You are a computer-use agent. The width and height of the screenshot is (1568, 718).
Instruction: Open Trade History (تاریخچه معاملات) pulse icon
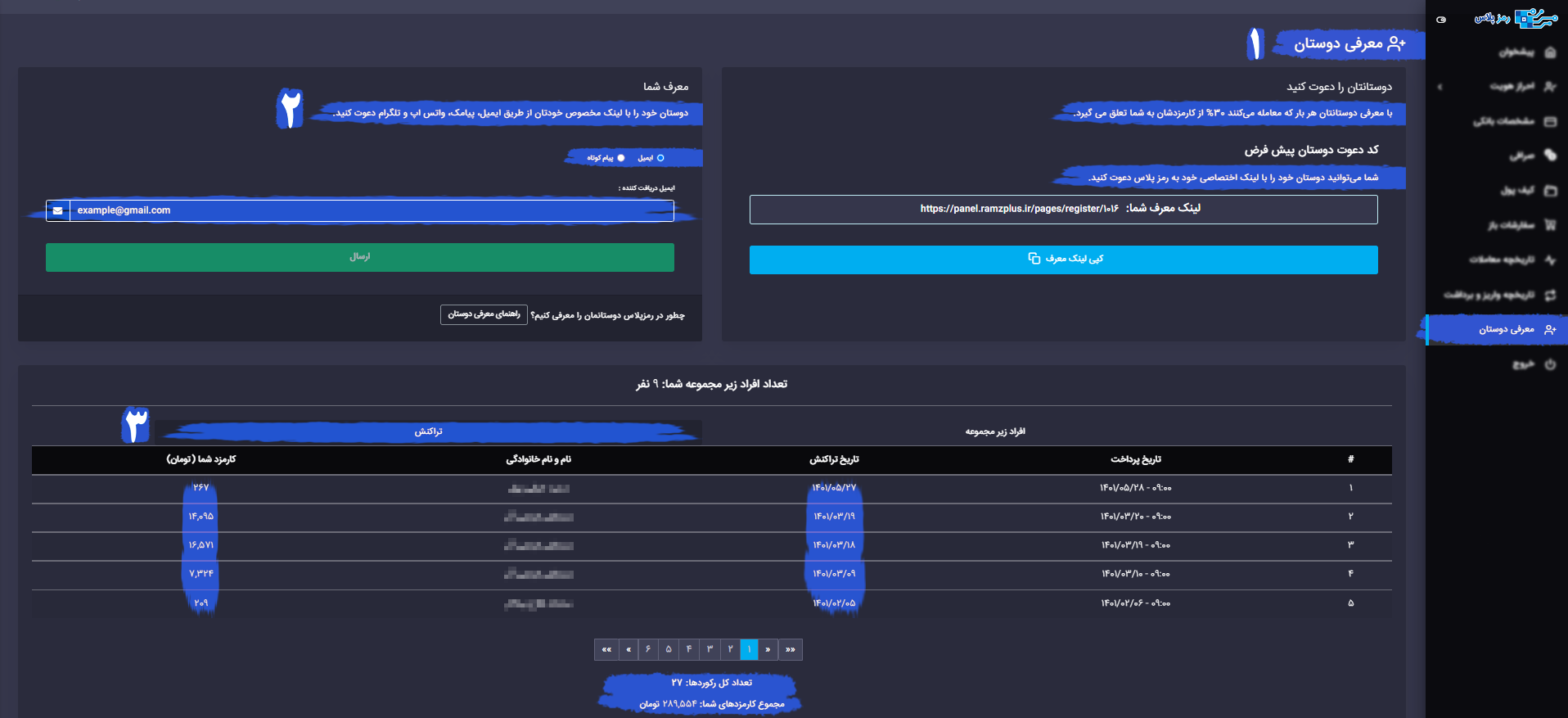point(1550,260)
